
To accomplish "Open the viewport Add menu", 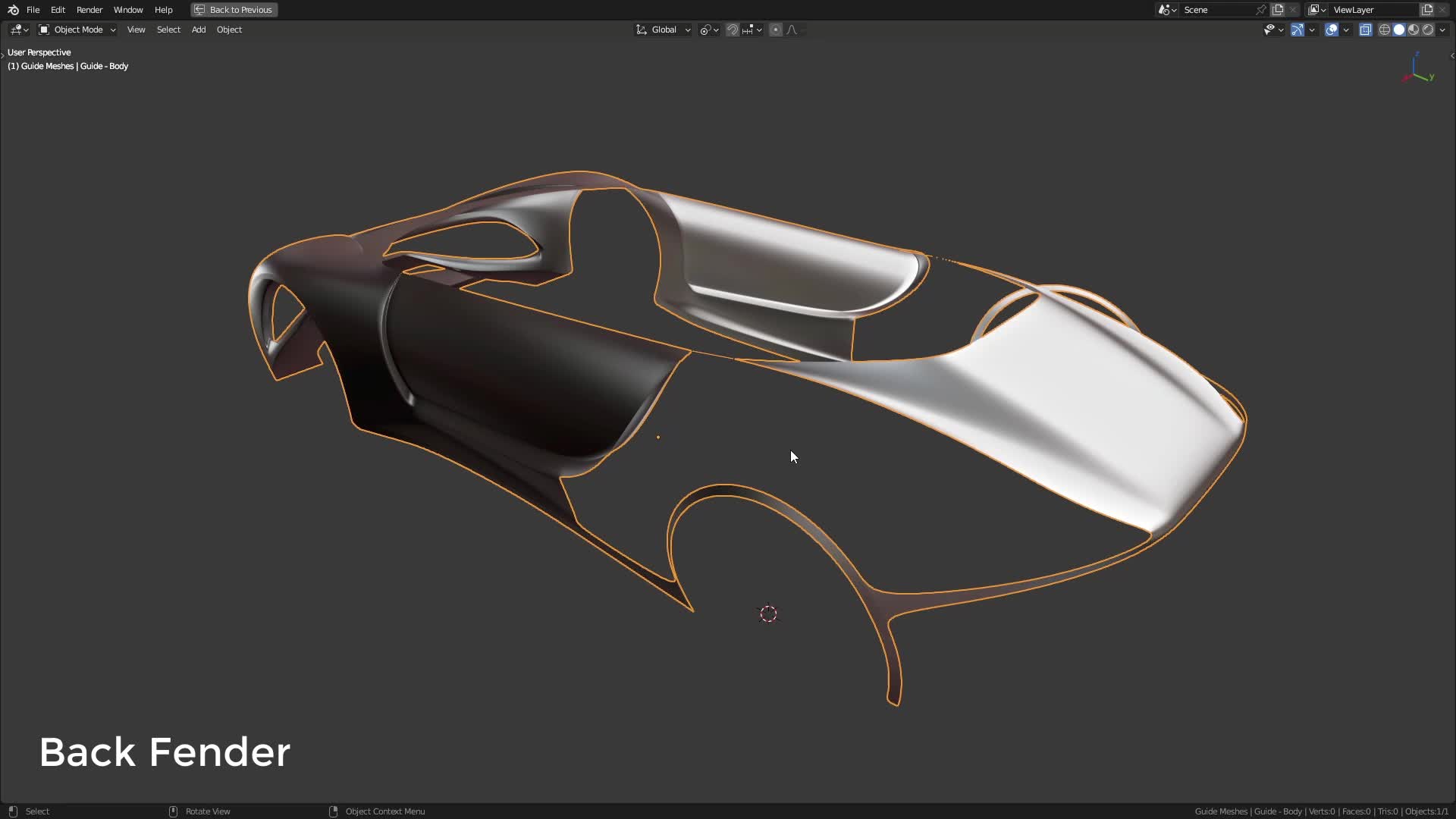I will [x=199, y=30].
